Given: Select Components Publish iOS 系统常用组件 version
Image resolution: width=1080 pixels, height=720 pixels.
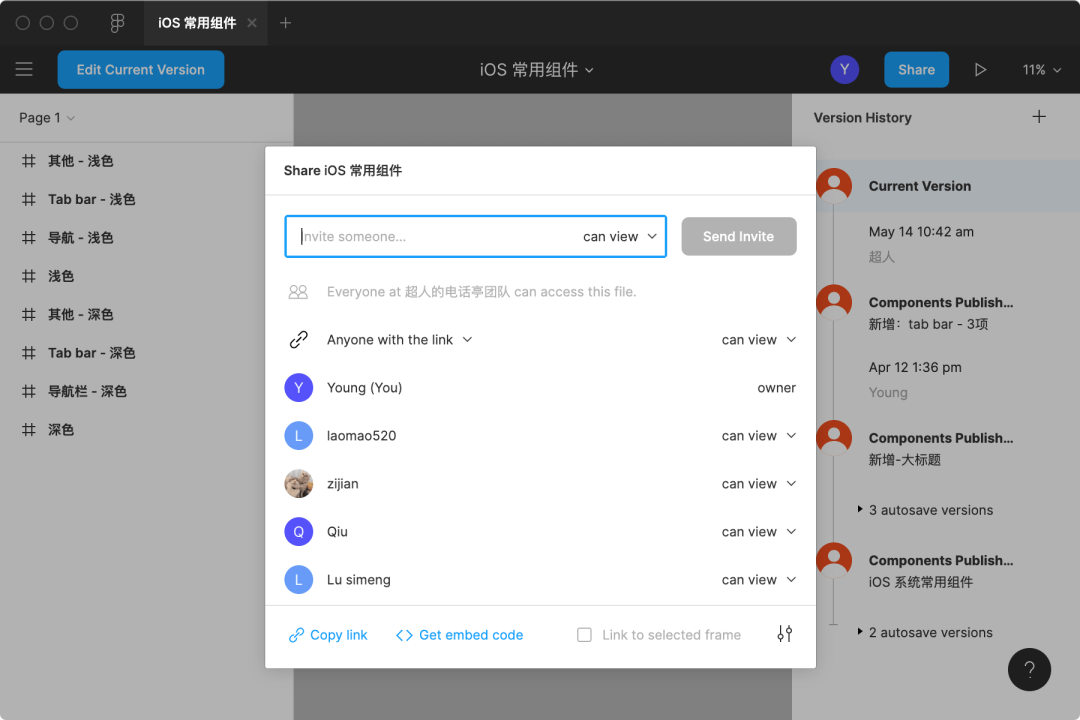Looking at the screenshot, I should 941,571.
